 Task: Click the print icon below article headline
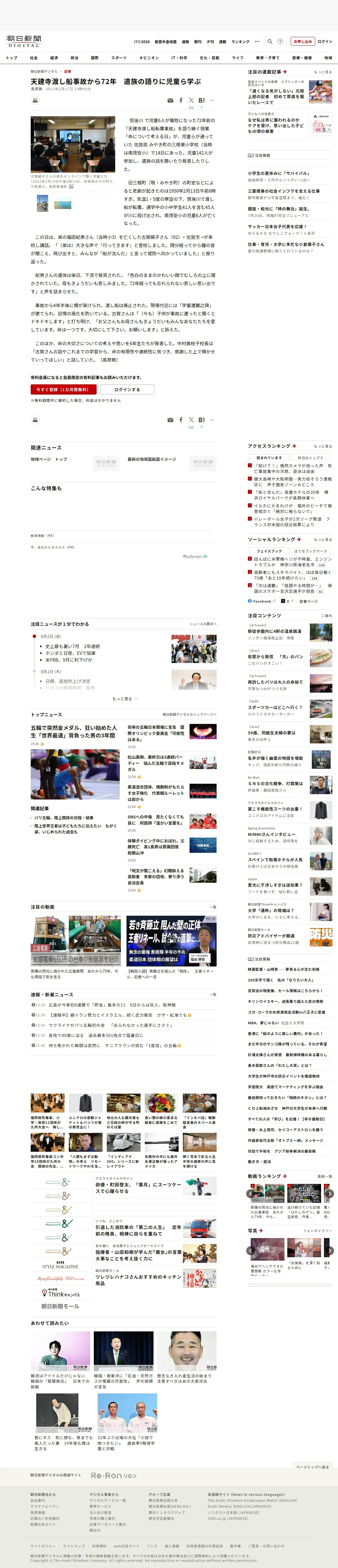(x=35, y=100)
